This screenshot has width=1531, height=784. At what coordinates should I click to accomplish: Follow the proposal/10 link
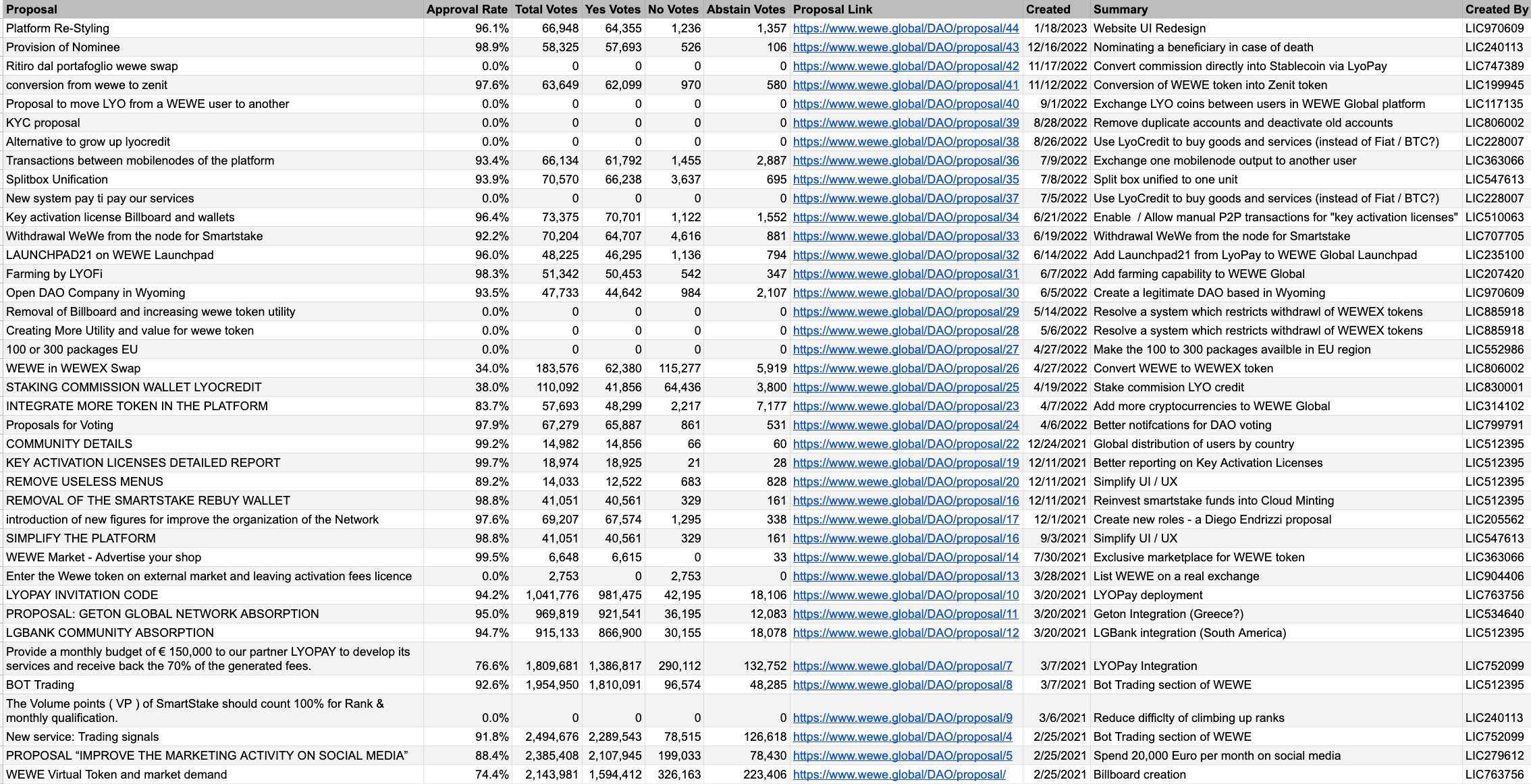pyautogui.click(x=905, y=595)
